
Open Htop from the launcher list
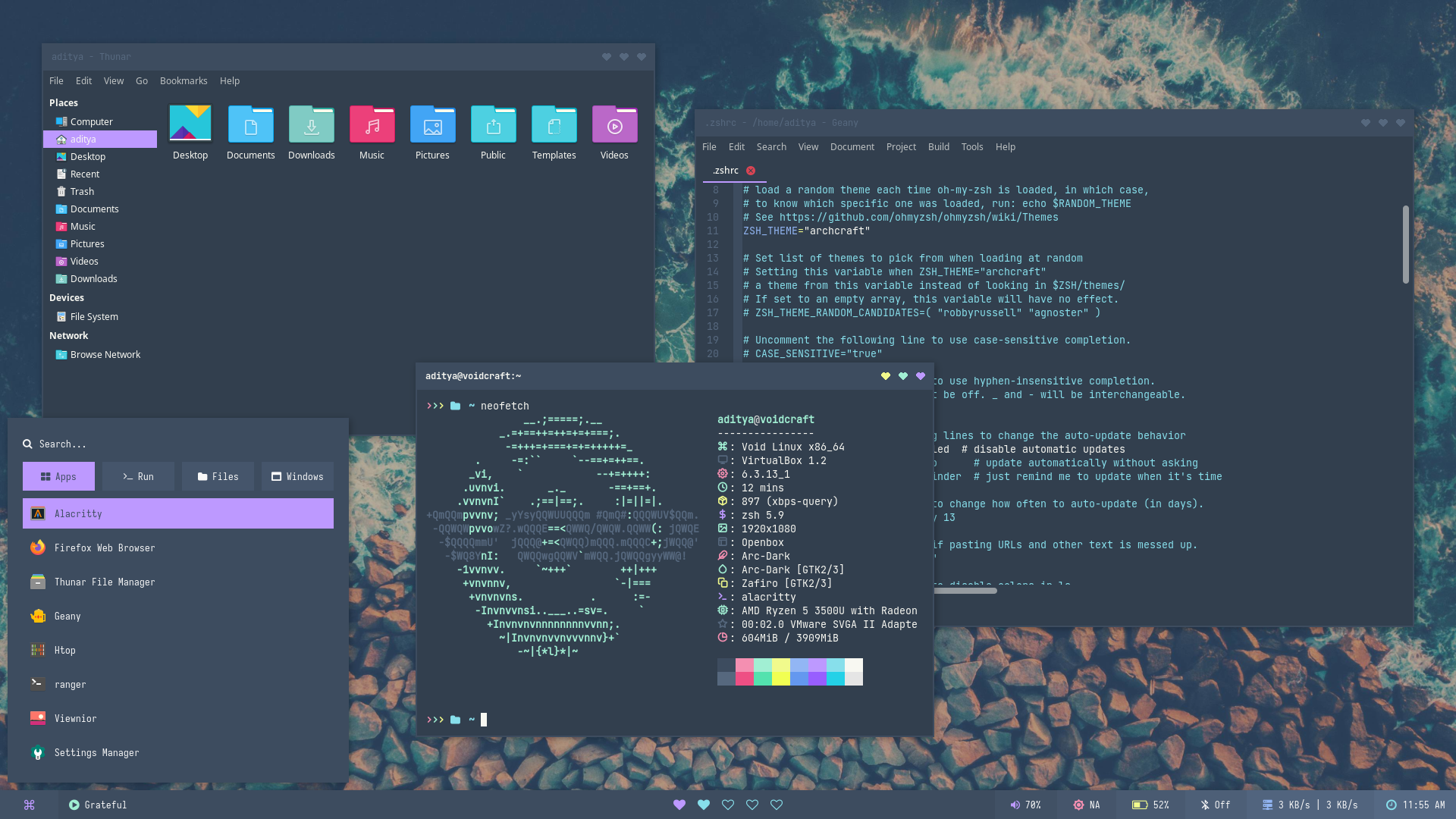pos(64,650)
